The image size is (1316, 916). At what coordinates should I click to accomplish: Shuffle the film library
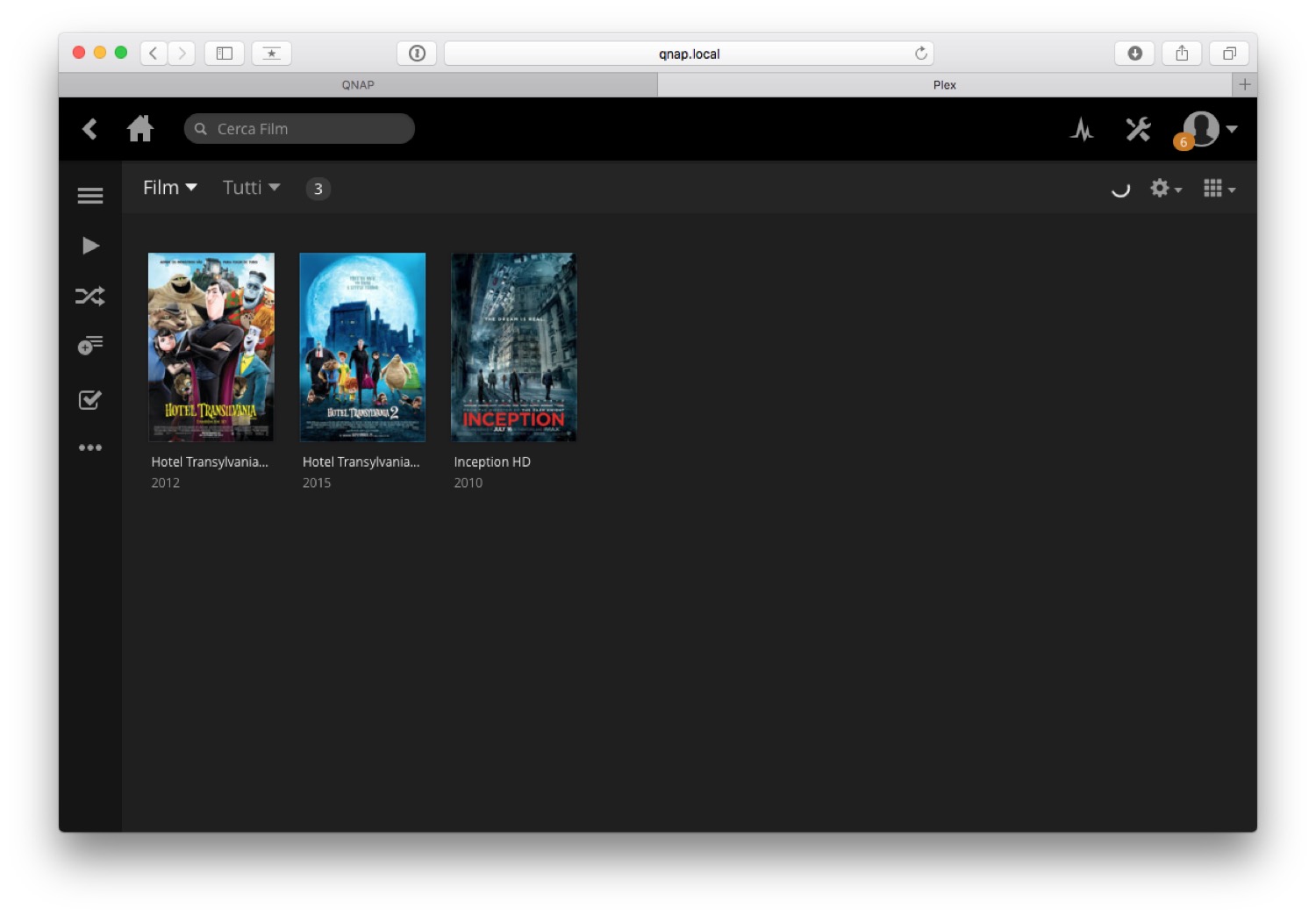90,296
